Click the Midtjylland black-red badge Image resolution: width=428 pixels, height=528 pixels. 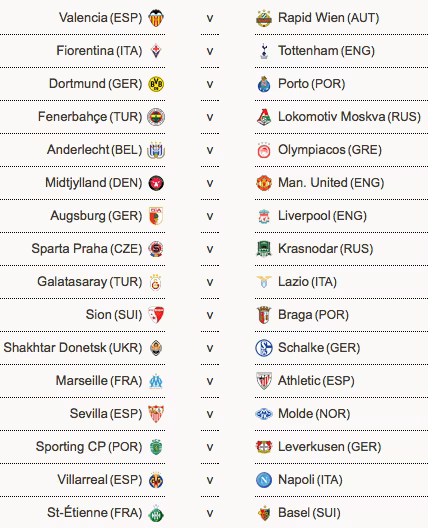[x=156, y=183]
